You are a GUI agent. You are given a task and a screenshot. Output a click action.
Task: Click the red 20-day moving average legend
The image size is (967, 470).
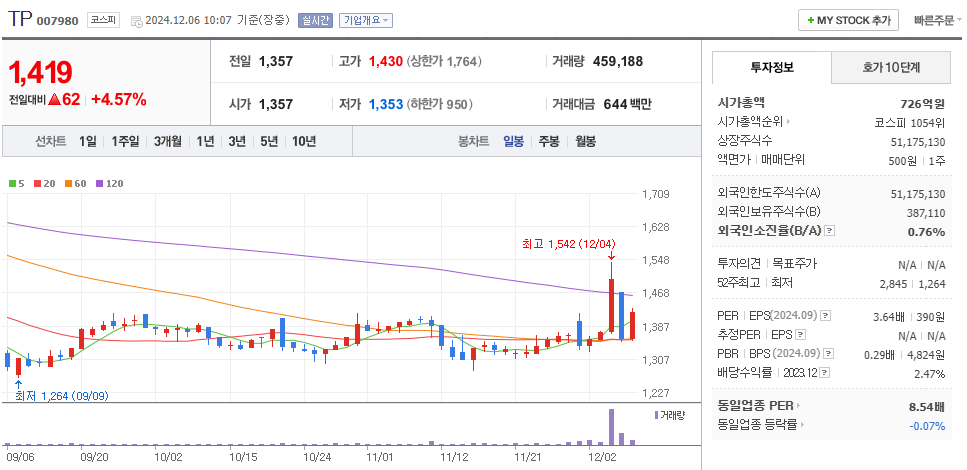[43, 183]
